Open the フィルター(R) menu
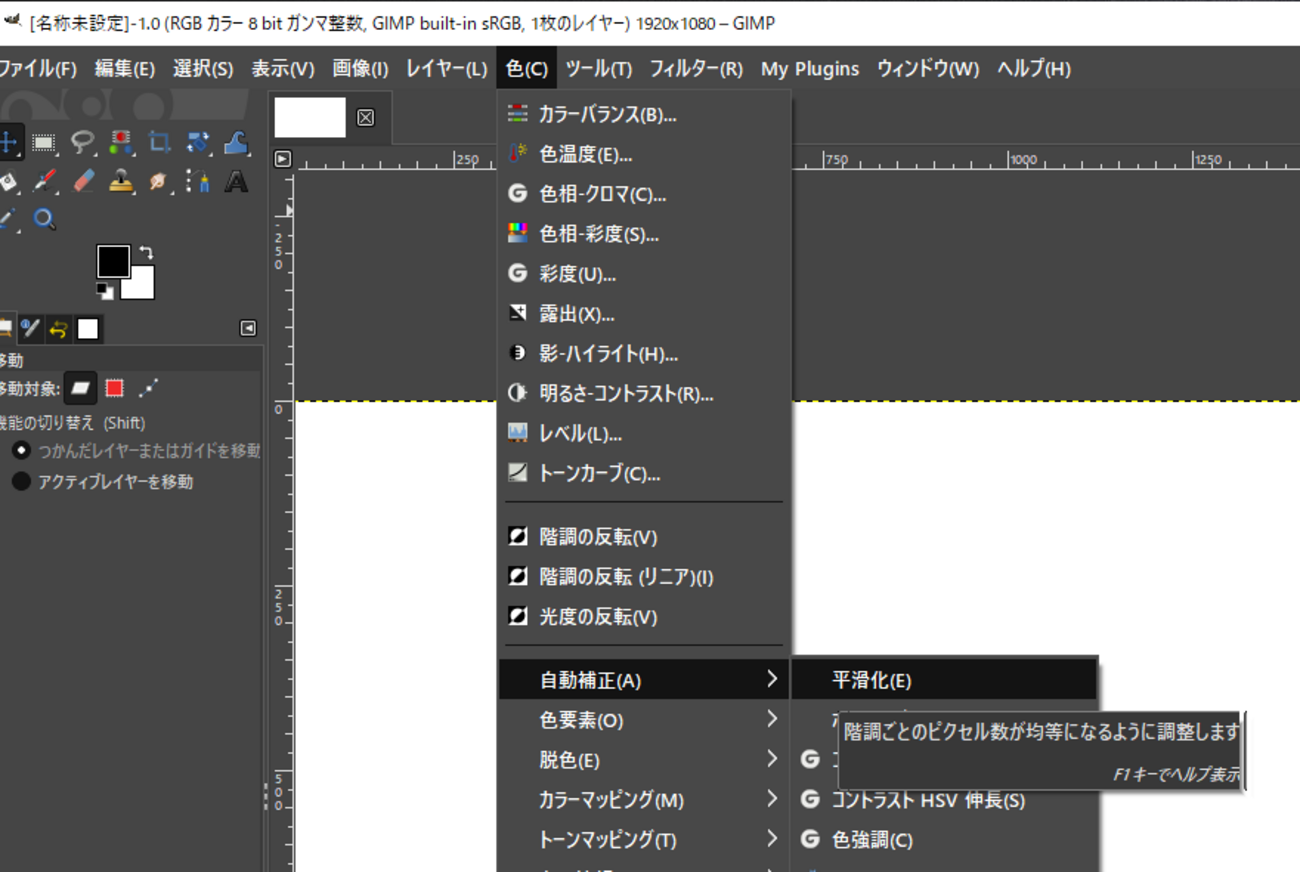1300x872 pixels. click(x=696, y=69)
